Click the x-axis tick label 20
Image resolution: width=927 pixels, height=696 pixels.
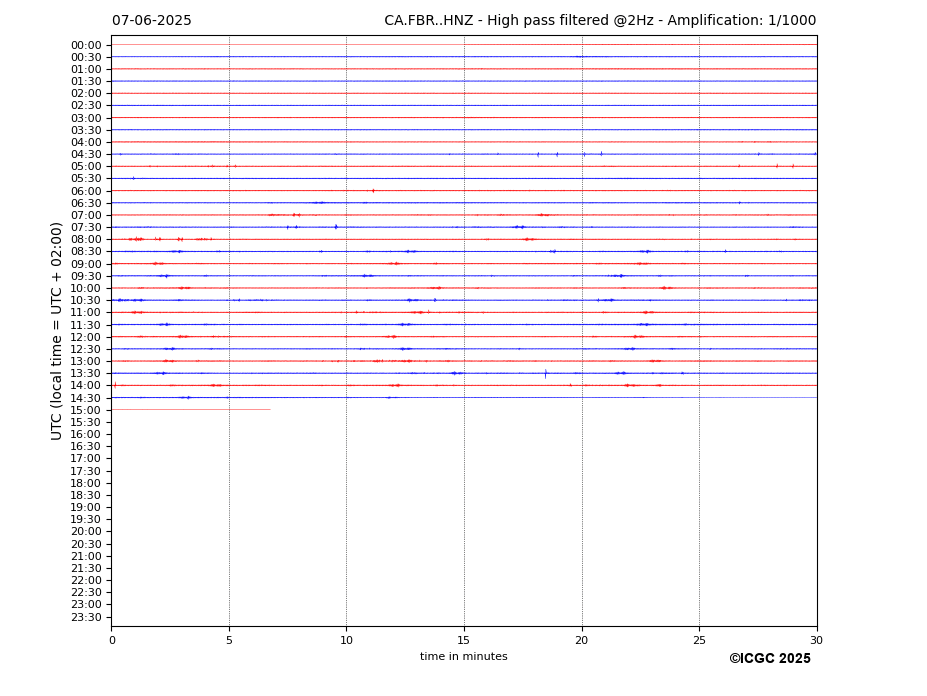pos(582,640)
